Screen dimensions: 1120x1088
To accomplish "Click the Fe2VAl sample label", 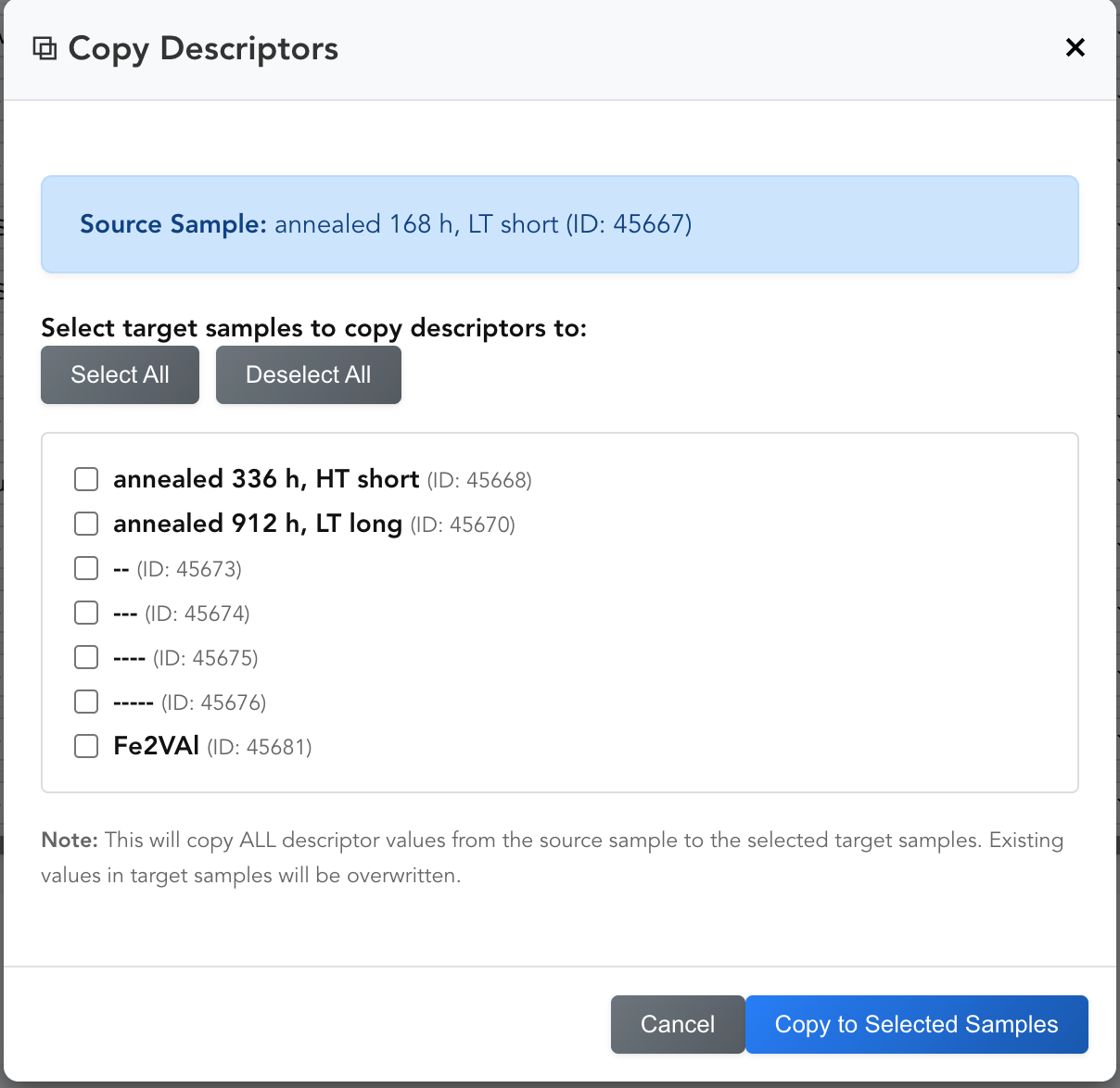I will click(x=212, y=746).
